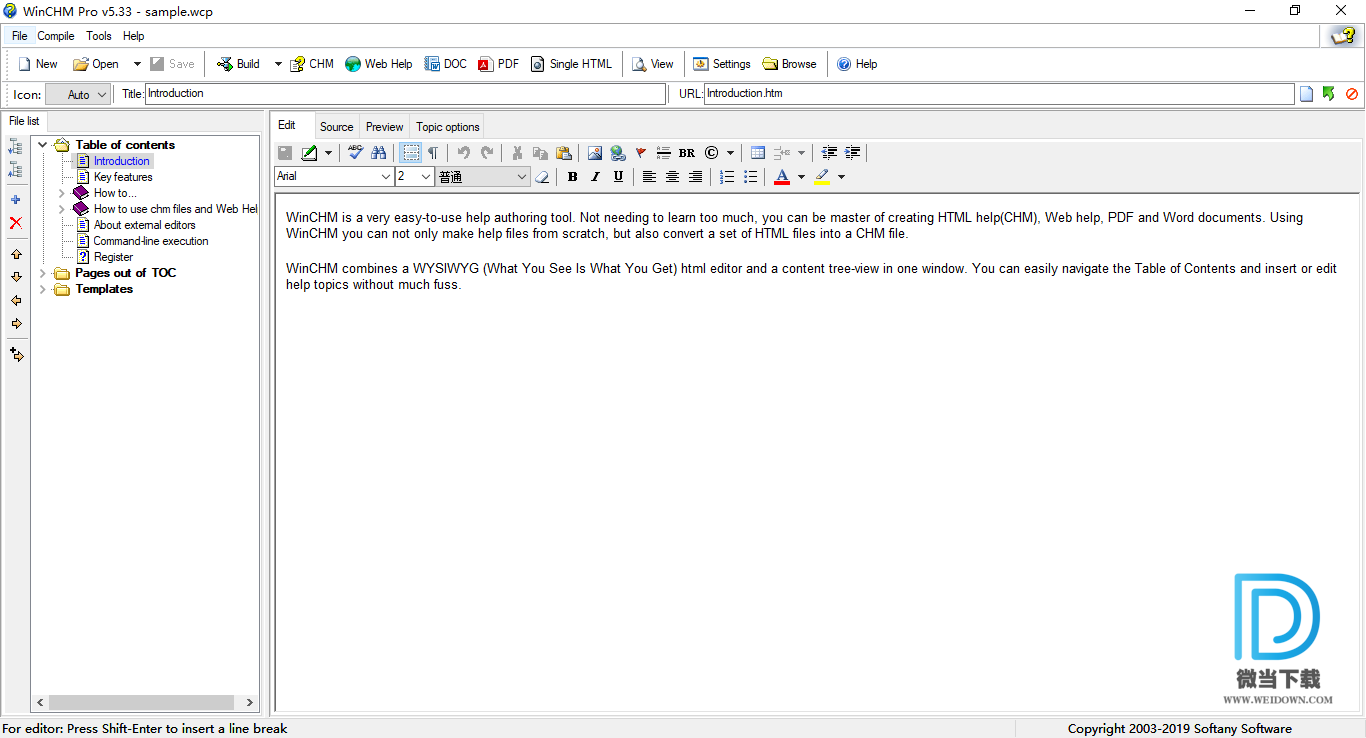Align text right

pos(695,177)
